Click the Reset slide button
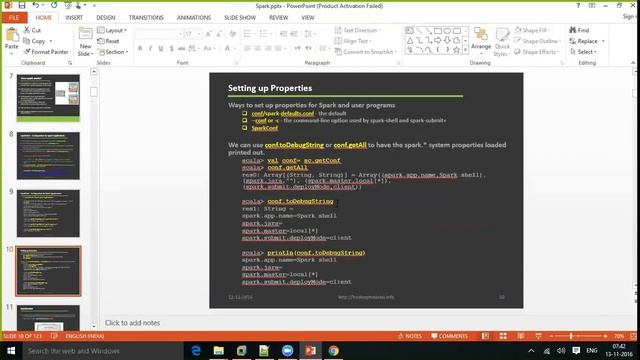This screenshot has height=360, width=640. [108, 41]
